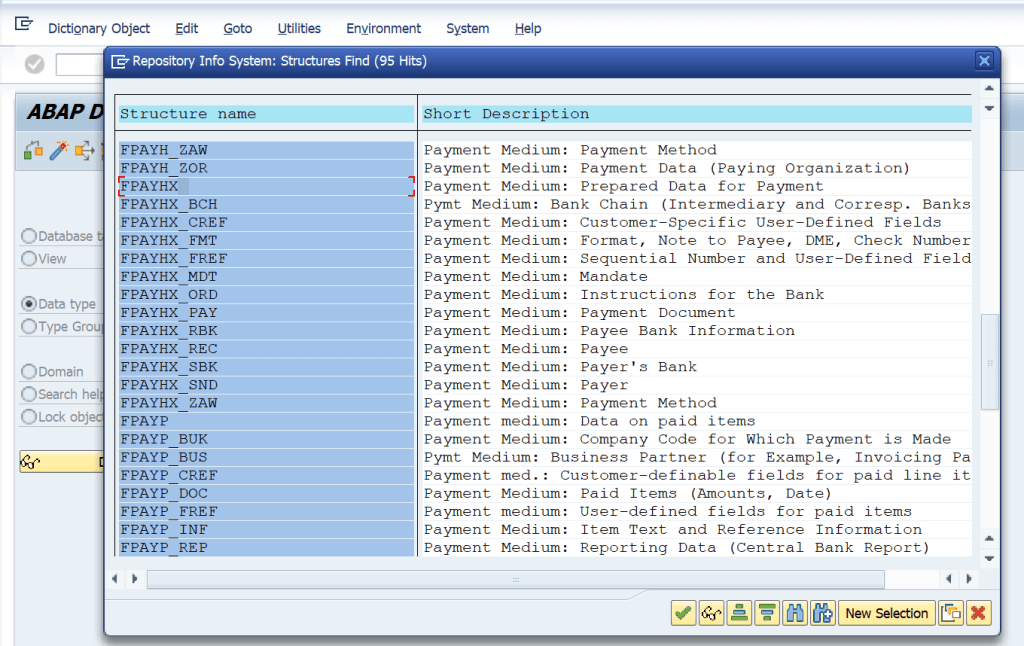
Task: Open Help from the menu bar
Action: click(x=528, y=28)
